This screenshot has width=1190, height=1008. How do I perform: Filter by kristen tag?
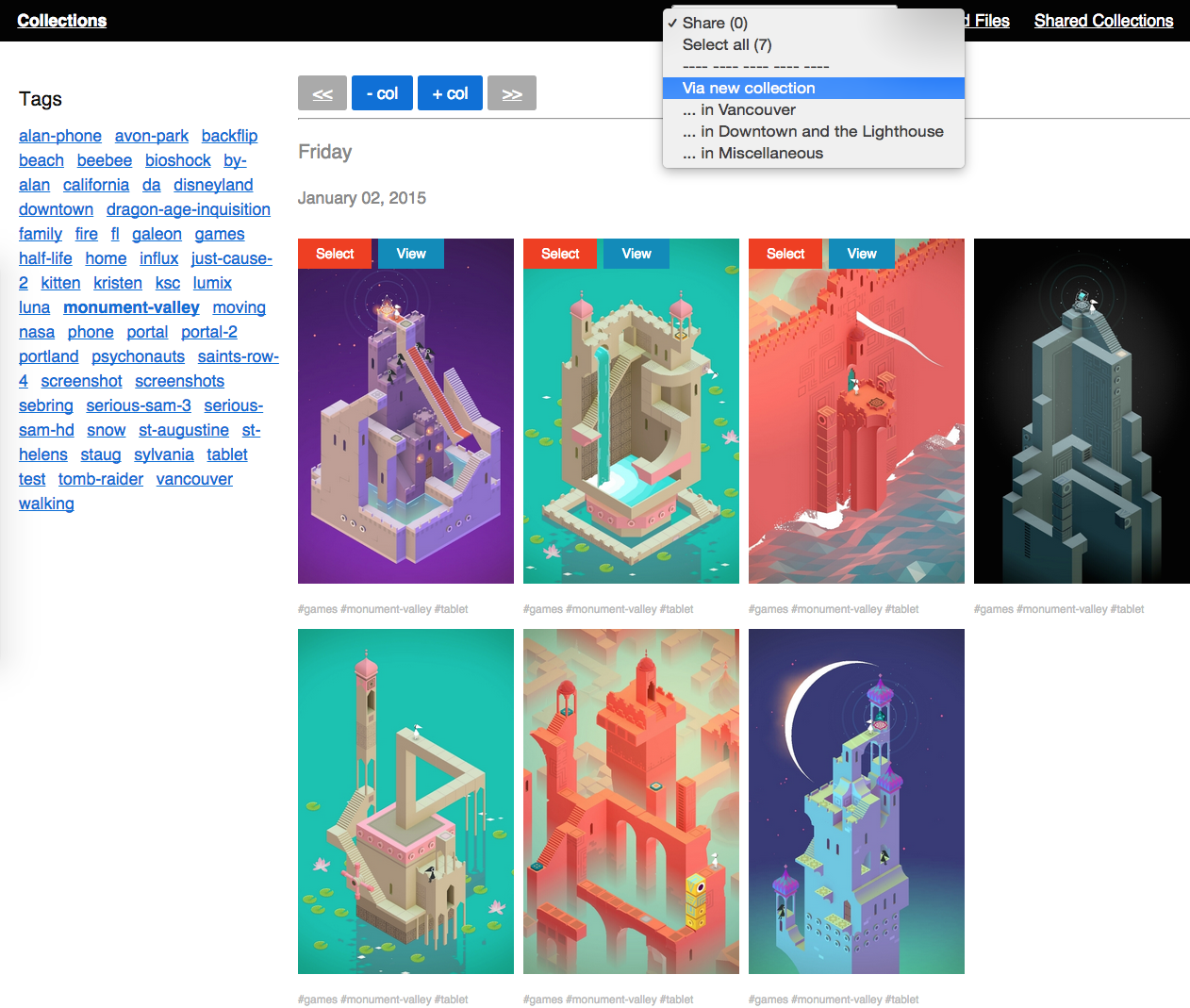pyautogui.click(x=118, y=283)
